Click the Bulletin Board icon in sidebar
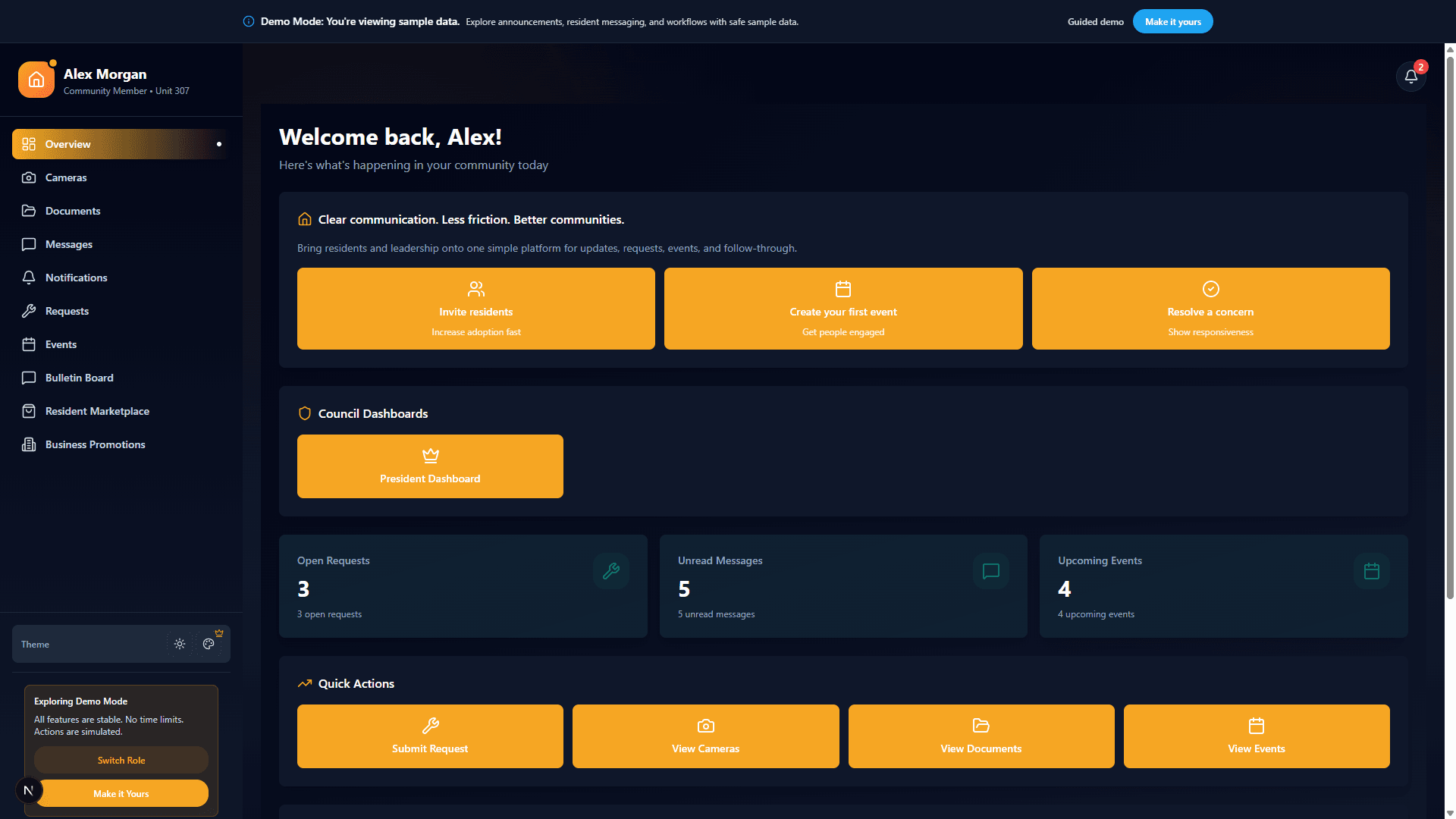Viewport: 1456px width, 819px height. [29, 378]
